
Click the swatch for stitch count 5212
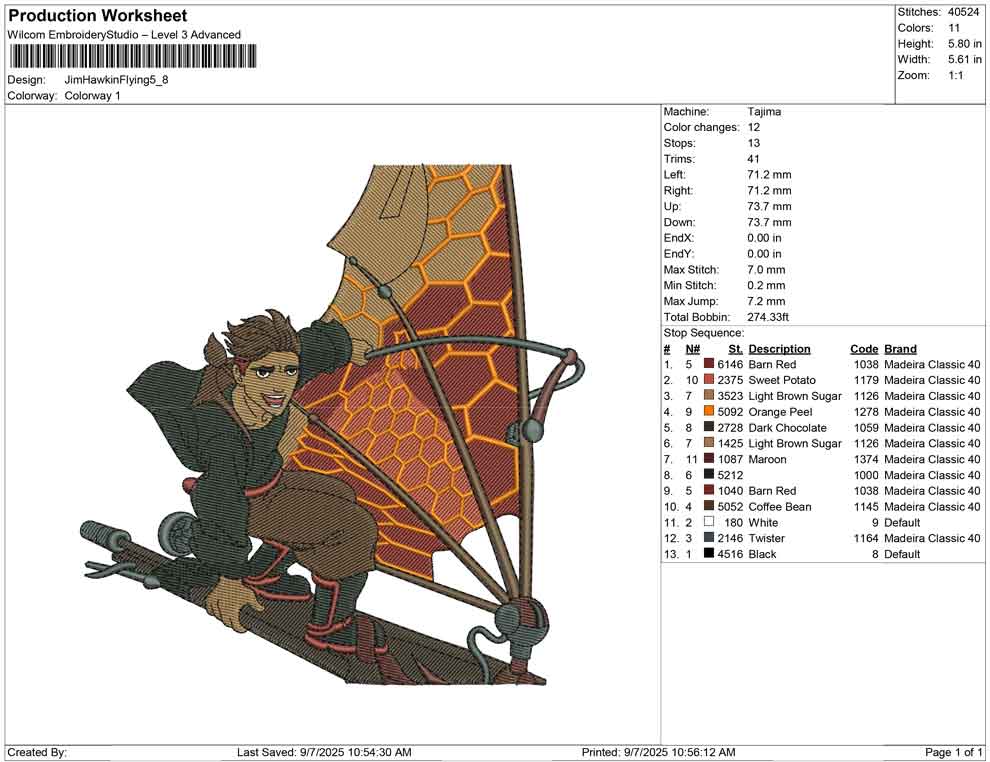pos(708,475)
